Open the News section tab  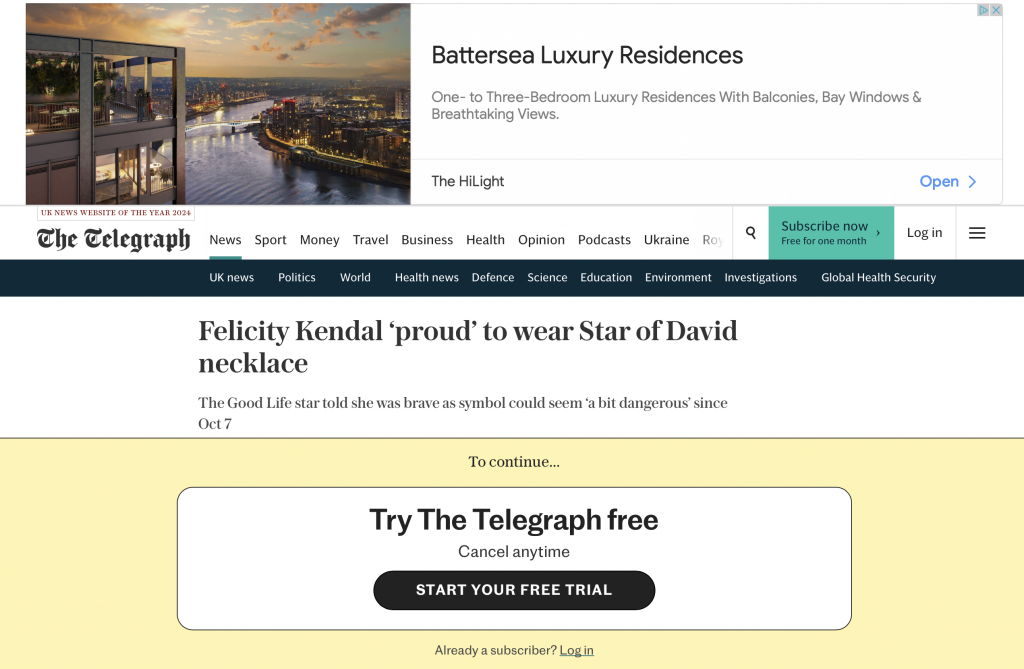click(x=225, y=240)
